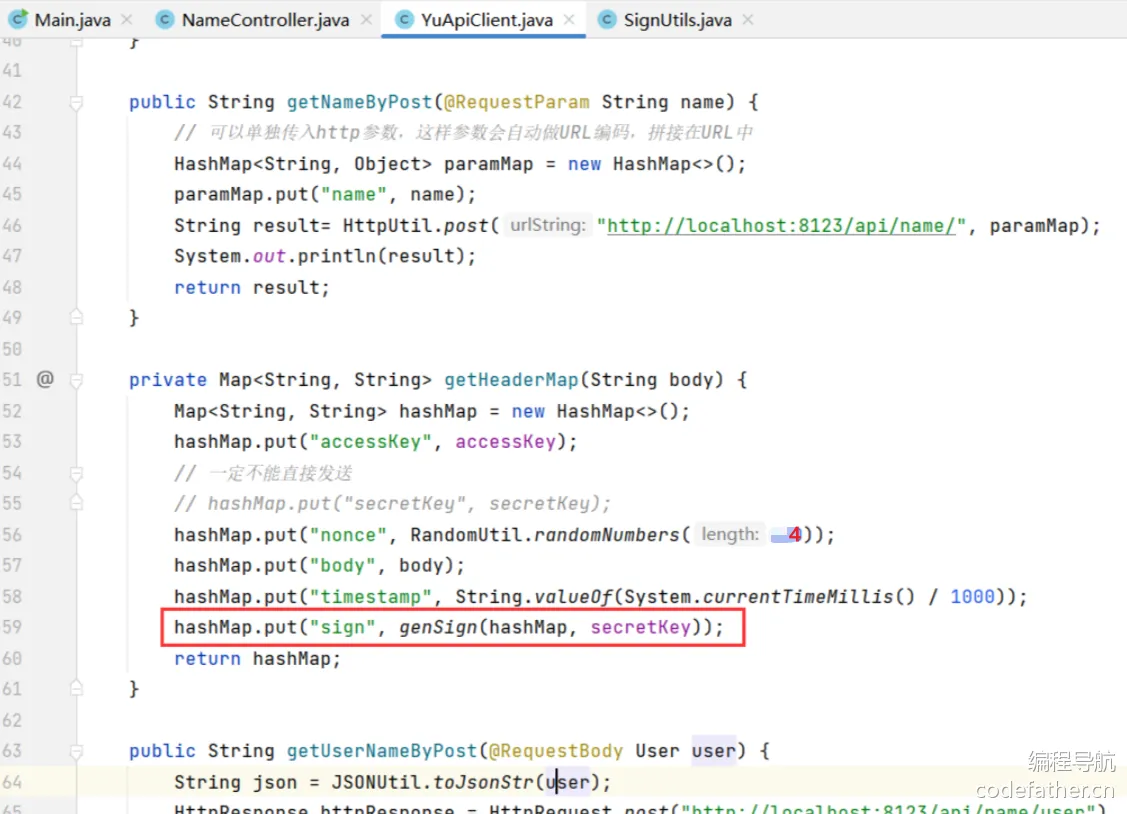Viewport: 1127px width, 814px height.
Task: Click HttpUtil.post on line 46
Action: click(415, 226)
